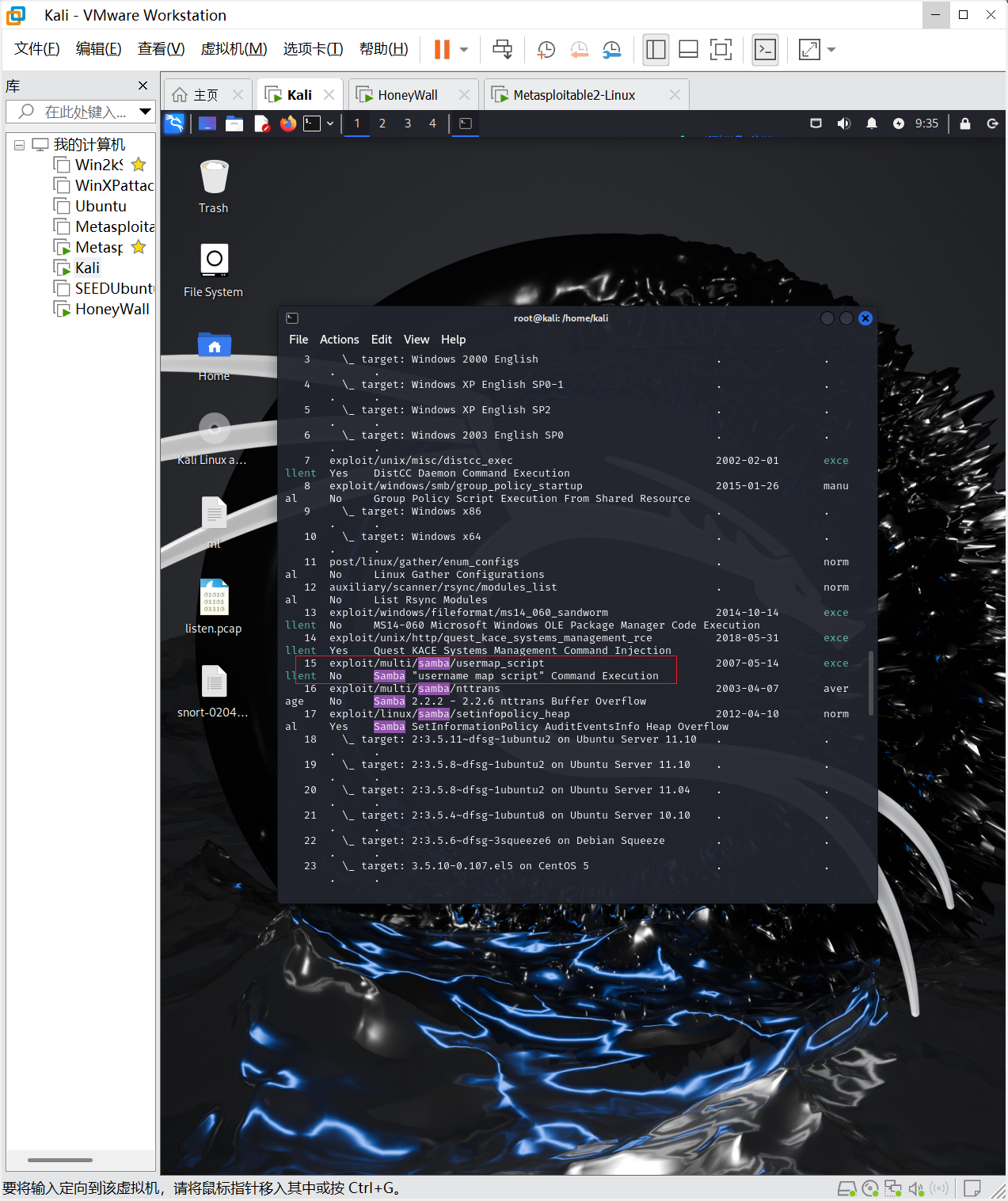Screen dimensions: 1008x1201
Task: Click the terminal vertical scrollbar
Action: point(872,682)
